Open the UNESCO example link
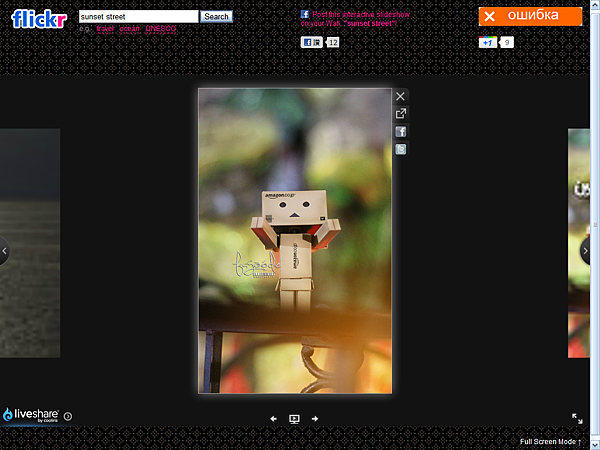 [161, 29]
